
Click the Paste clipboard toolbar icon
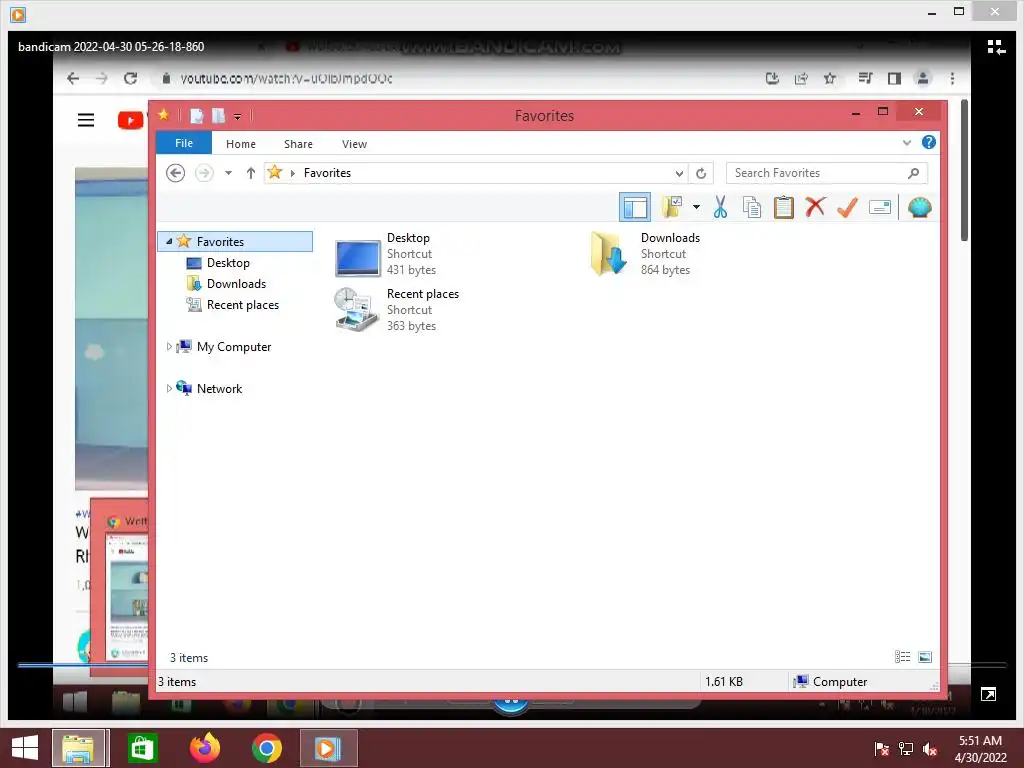coord(784,207)
